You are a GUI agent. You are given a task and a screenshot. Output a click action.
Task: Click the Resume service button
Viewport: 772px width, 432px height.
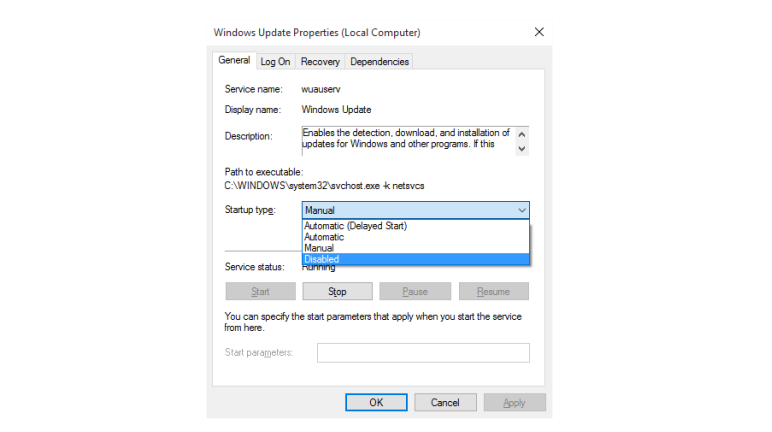[494, 291]
